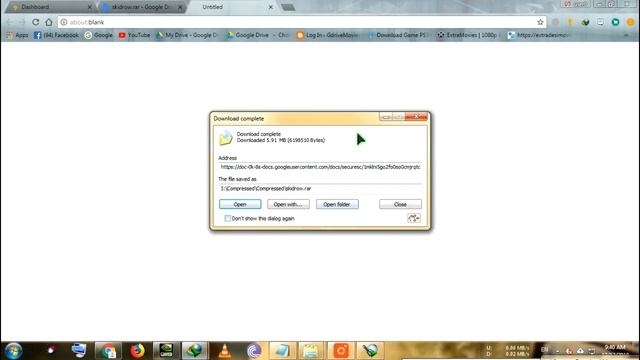The image size is (640, 360).
Task: Reload the current page
Action: [36, 22]
